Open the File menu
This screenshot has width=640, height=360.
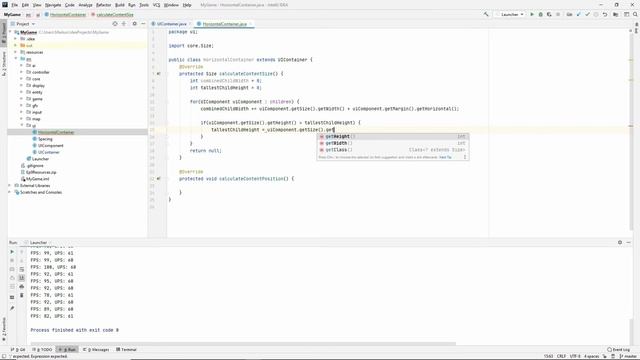(15, 5)
